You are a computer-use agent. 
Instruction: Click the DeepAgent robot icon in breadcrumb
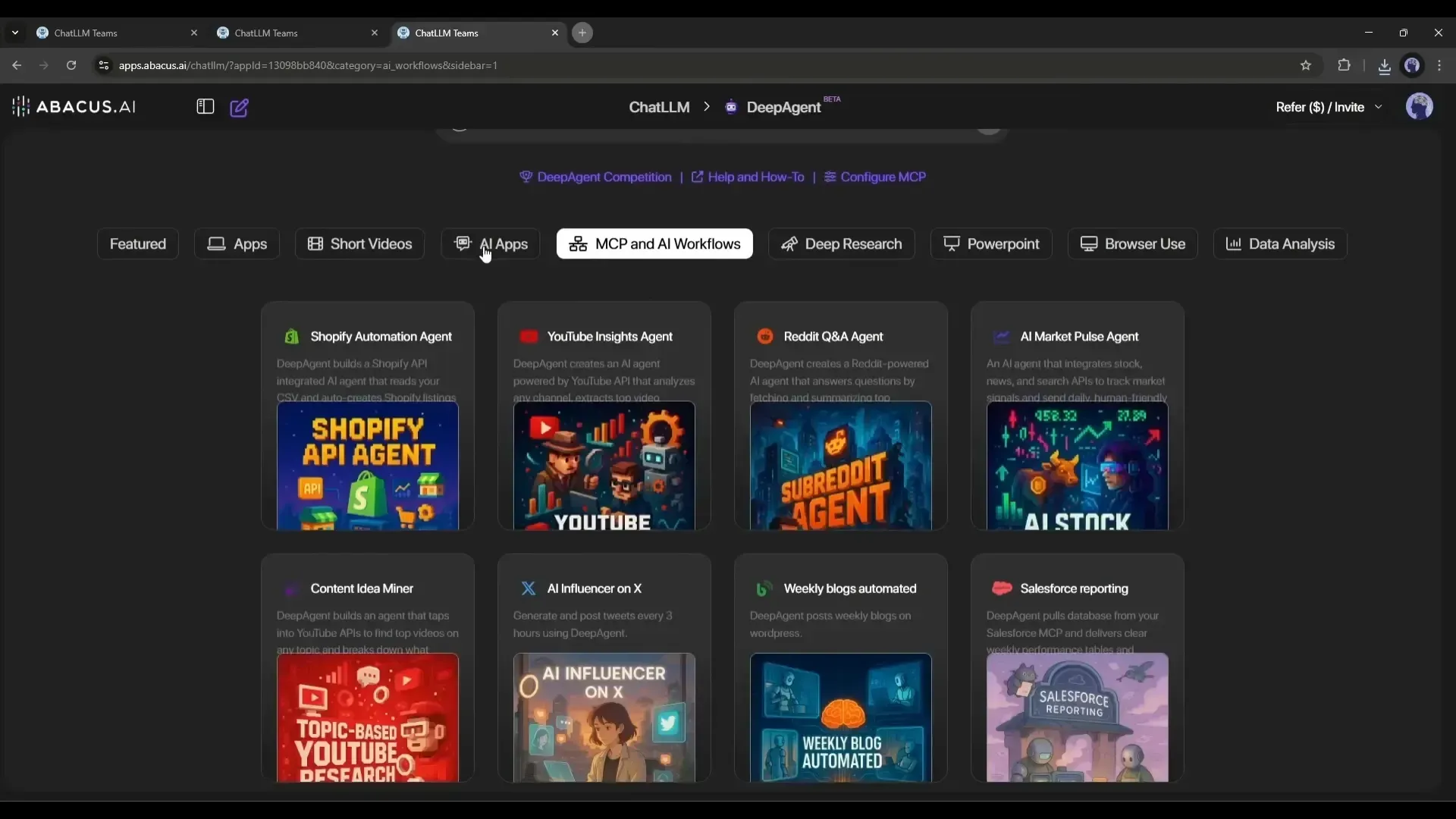click(x=730, y=107)
